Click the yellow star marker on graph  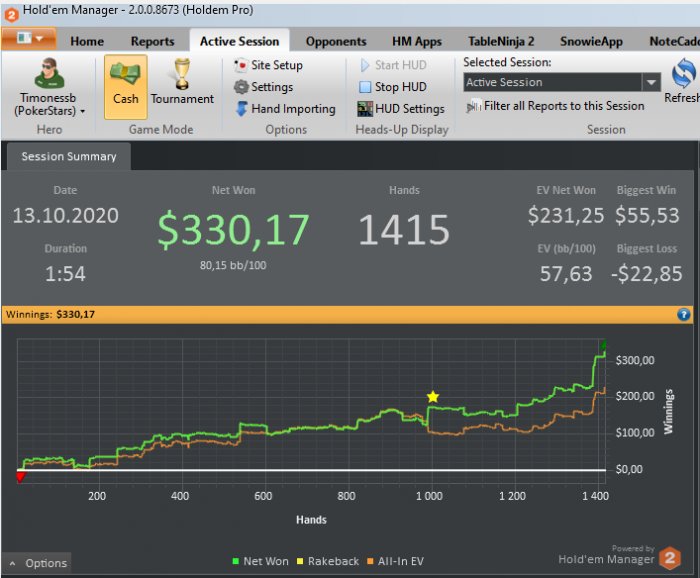tap(433, 396)
